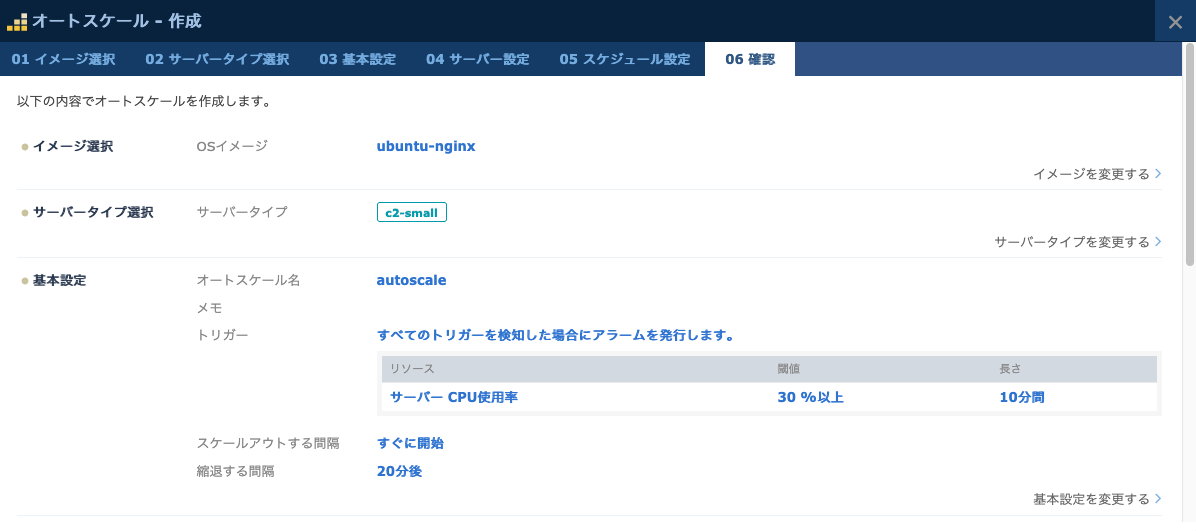Click the chevron arrow beside サーバータイプを変更する
Image resolution: width=1196 pixels, height=531 pixels.
click(x=1158, y=242)
